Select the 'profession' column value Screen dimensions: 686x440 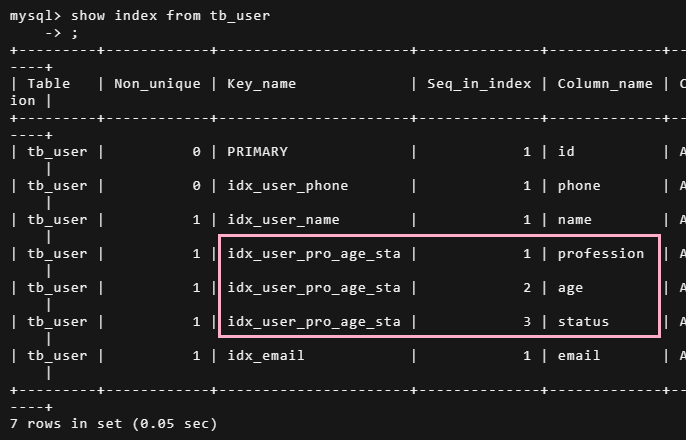coord(601,254)
